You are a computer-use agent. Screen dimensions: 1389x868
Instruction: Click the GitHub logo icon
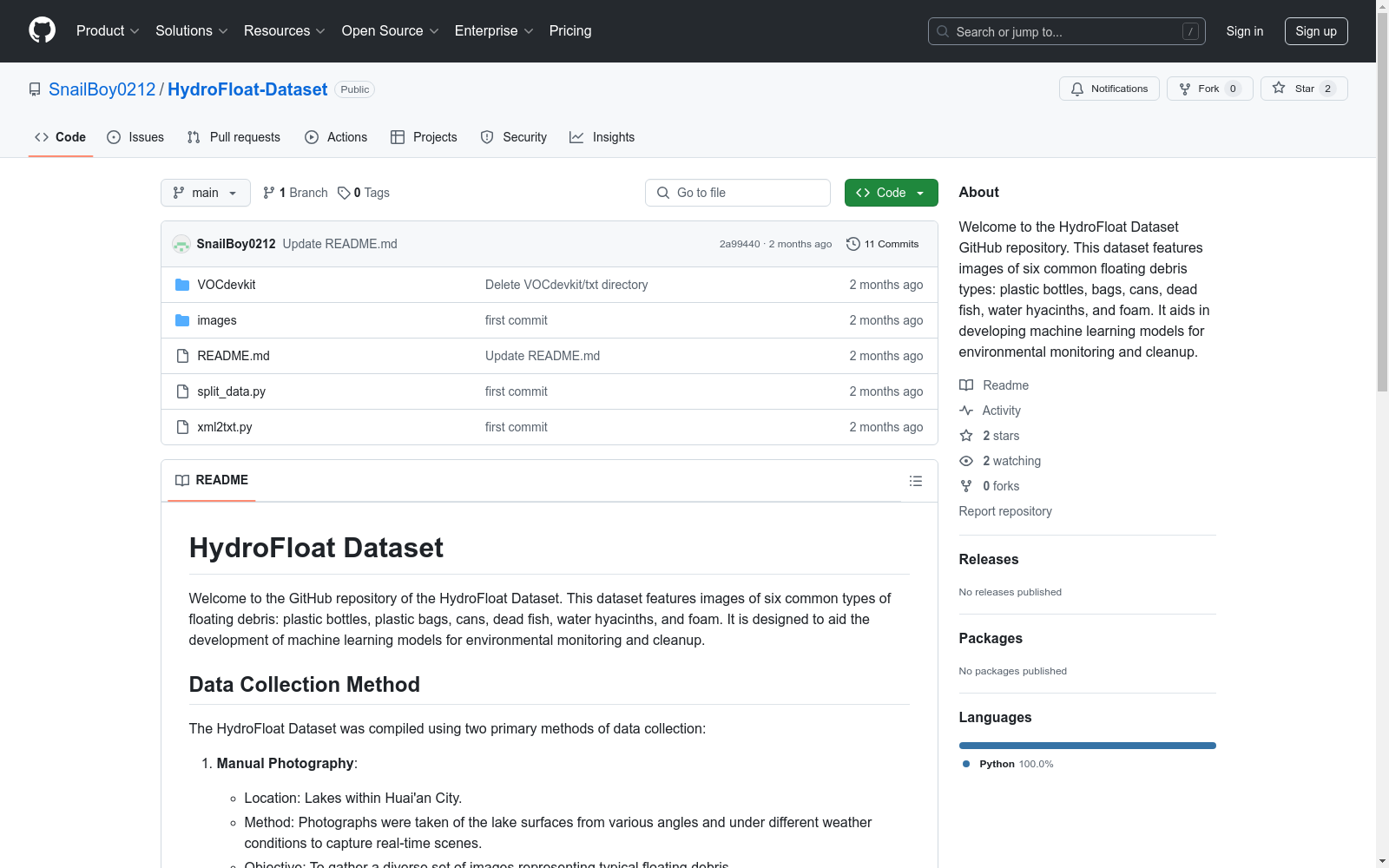pos(42,30)
